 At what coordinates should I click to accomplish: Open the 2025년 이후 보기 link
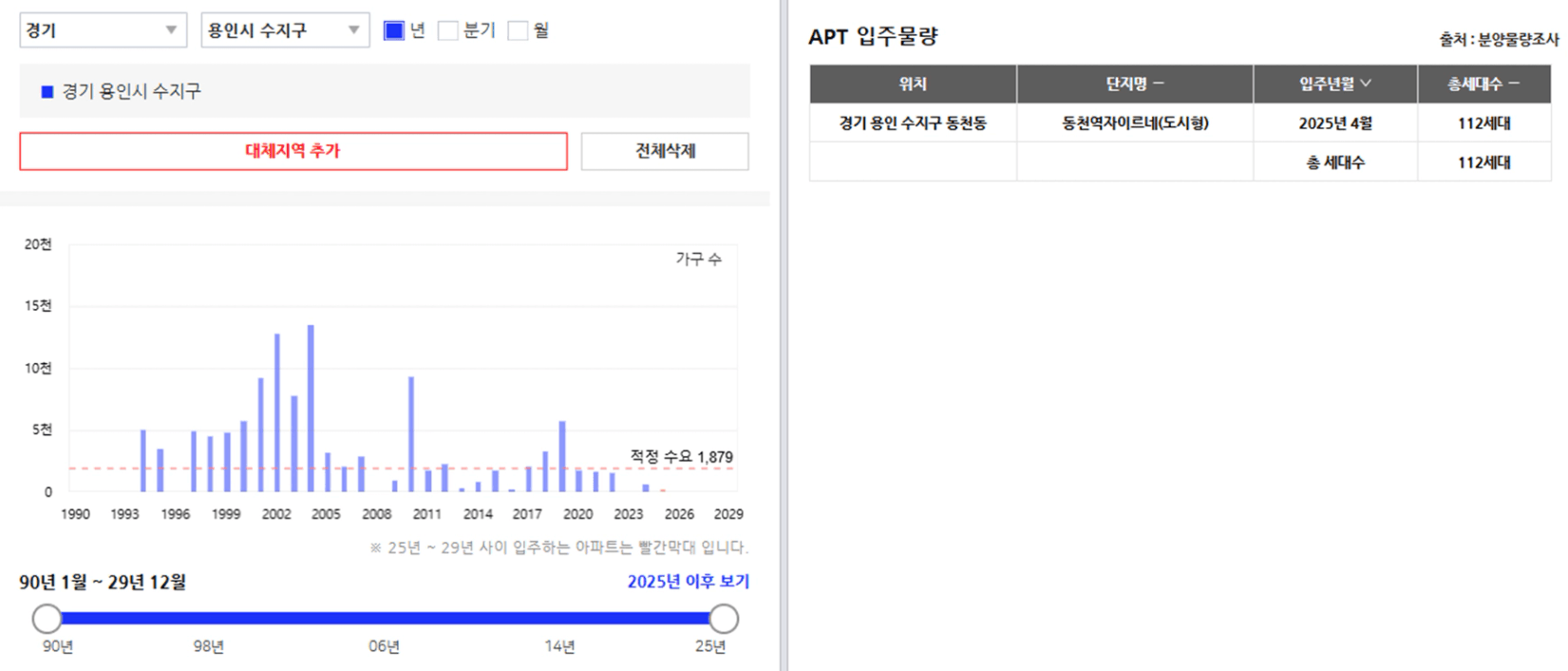click(x=688, y=581)
